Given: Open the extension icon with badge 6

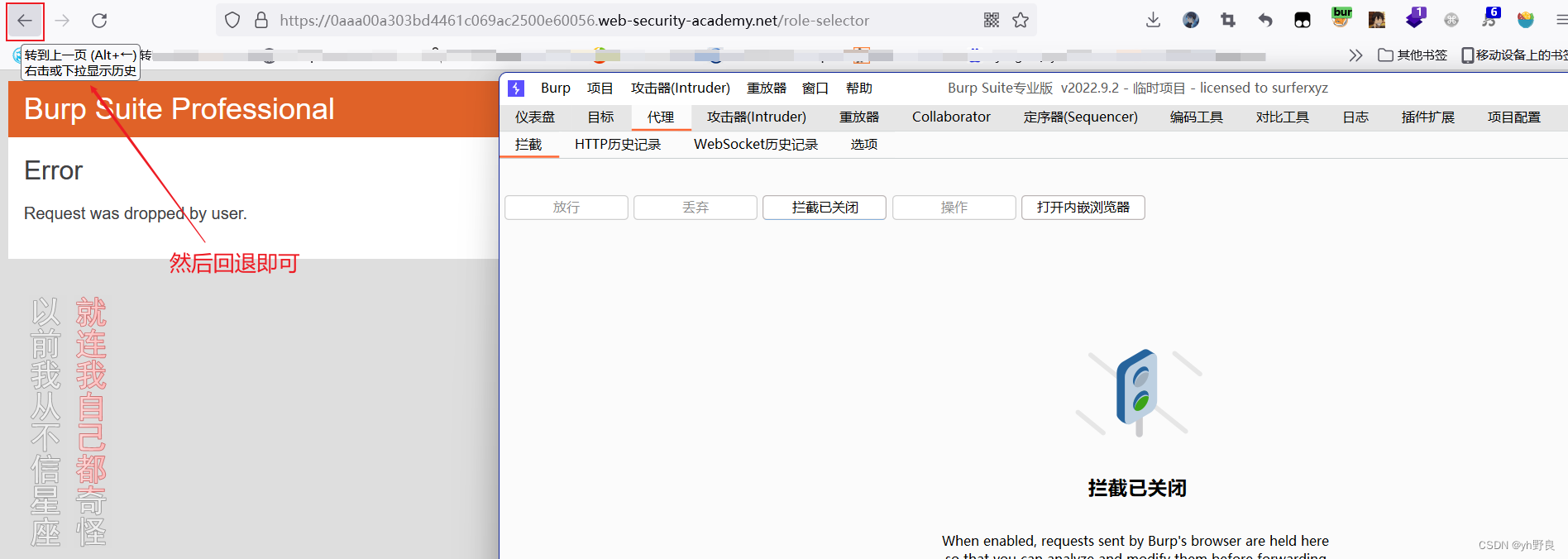Looking at the screenshot, I should pos(1490,17).
